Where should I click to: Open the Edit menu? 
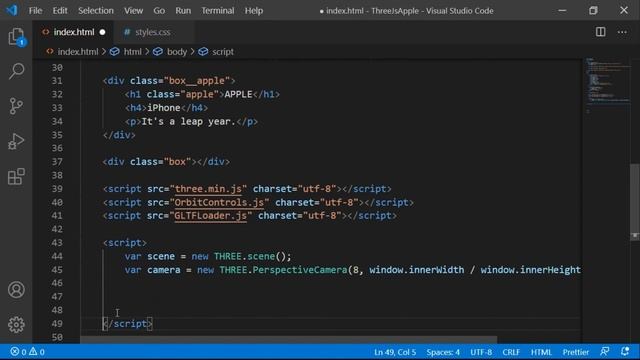click(x=60, y=11)
